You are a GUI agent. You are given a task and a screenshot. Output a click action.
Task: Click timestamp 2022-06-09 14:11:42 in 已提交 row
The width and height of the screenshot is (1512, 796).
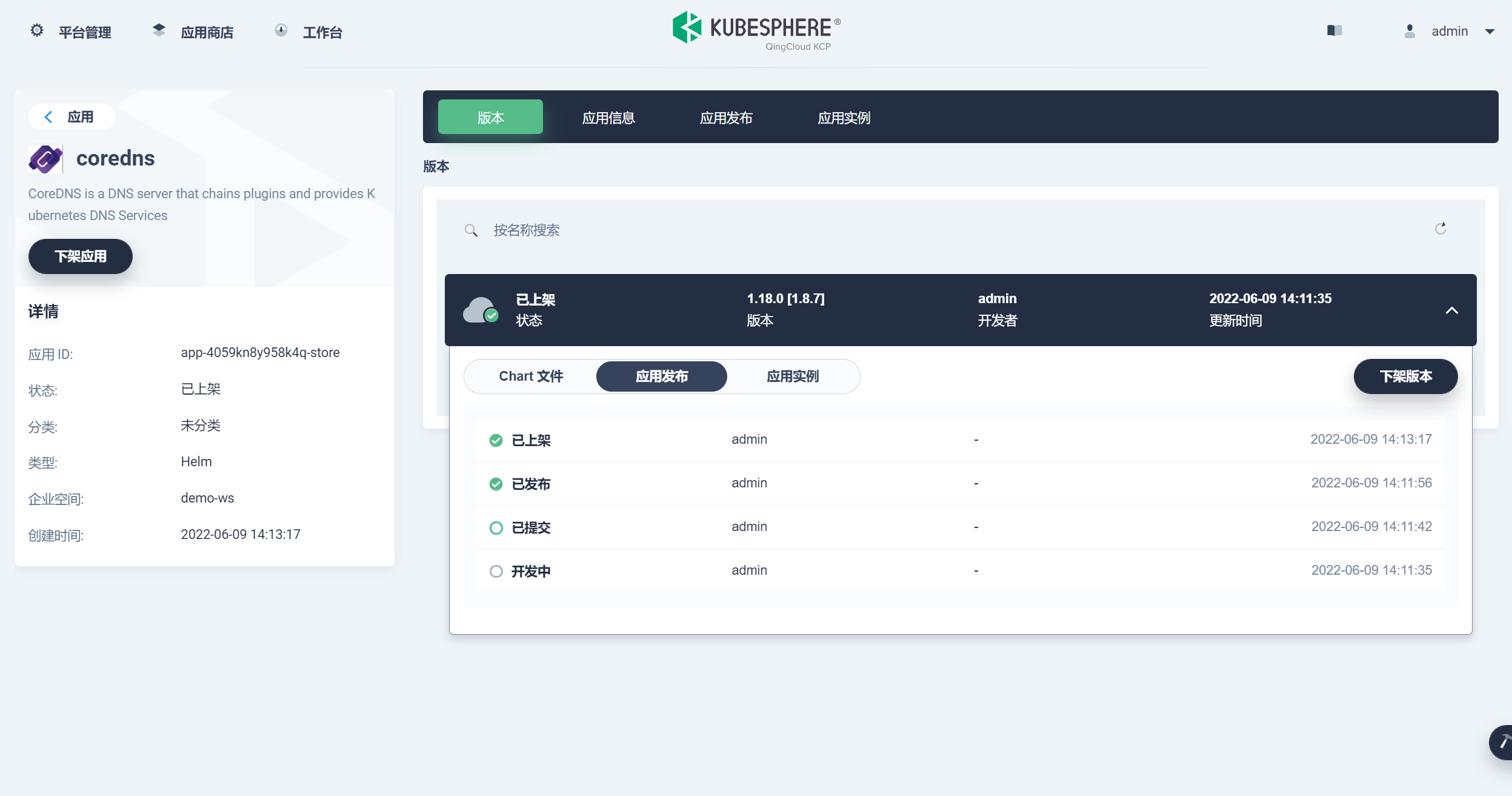(x=1371, y=526)
